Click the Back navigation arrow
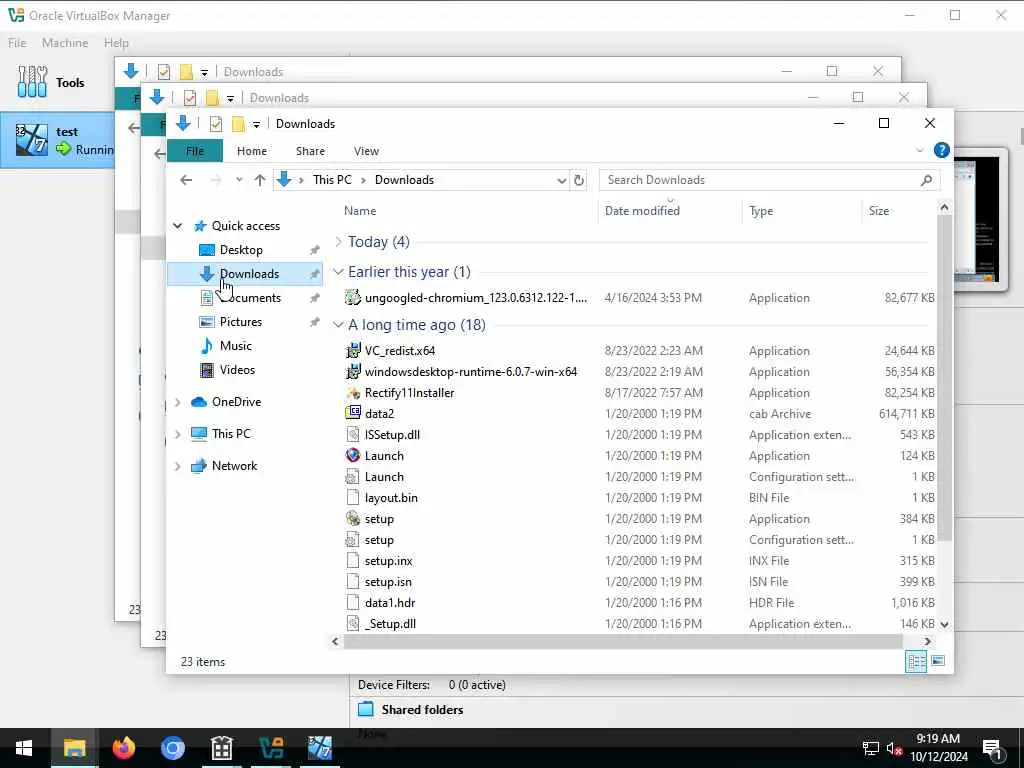The height and width of the screenshot is (768, 1024). click(186, 180)
